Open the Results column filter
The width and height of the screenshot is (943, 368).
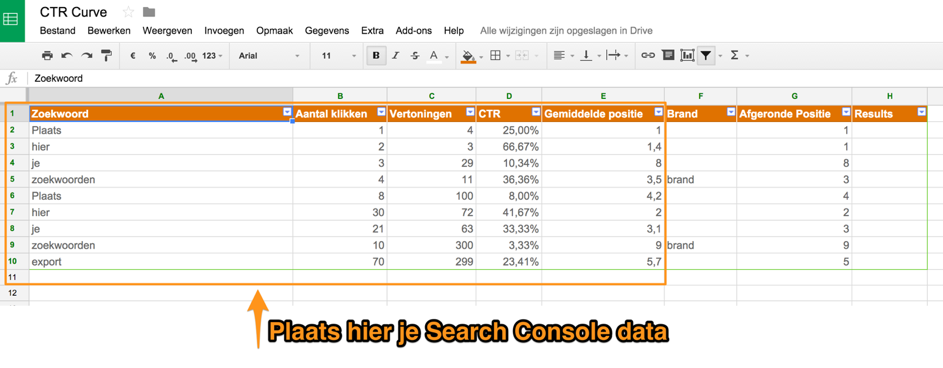pos(921,112)
